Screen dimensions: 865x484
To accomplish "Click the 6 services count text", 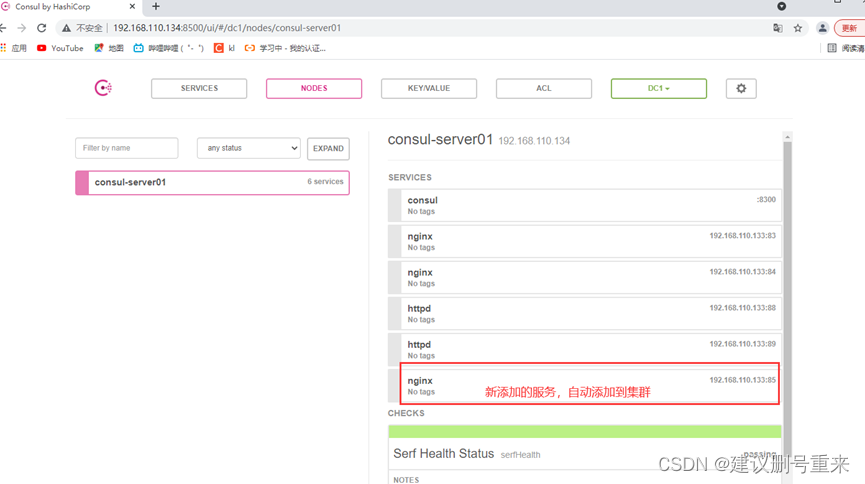I will (x=325, y=182).
